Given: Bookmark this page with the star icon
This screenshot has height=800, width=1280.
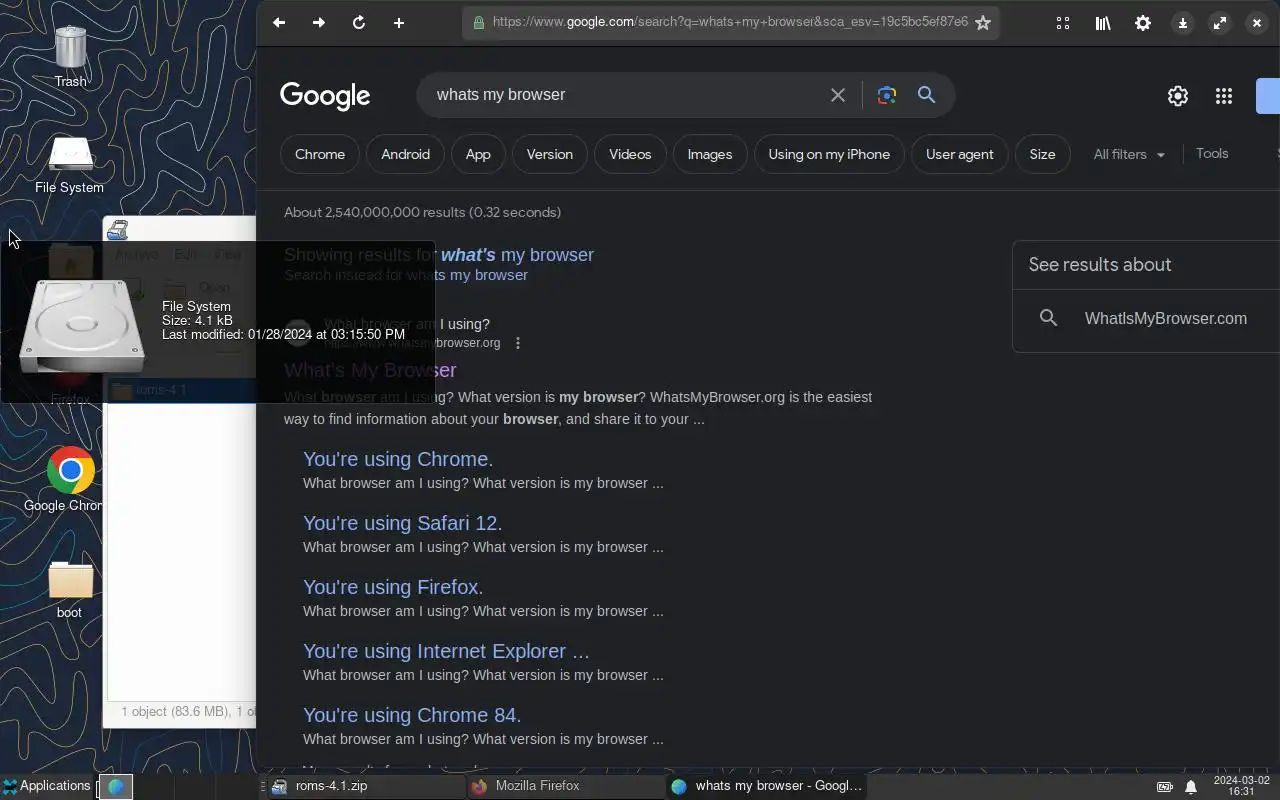Looking at the screenshot, I should tap(983, 22).
